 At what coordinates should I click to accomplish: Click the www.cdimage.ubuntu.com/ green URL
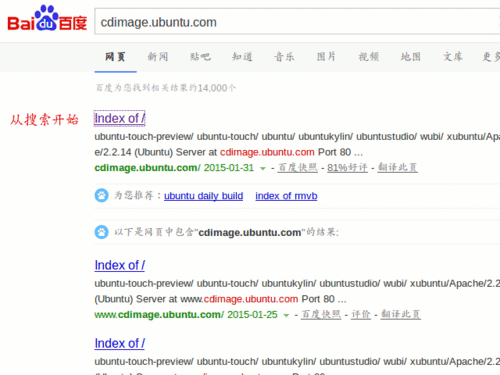159,315
